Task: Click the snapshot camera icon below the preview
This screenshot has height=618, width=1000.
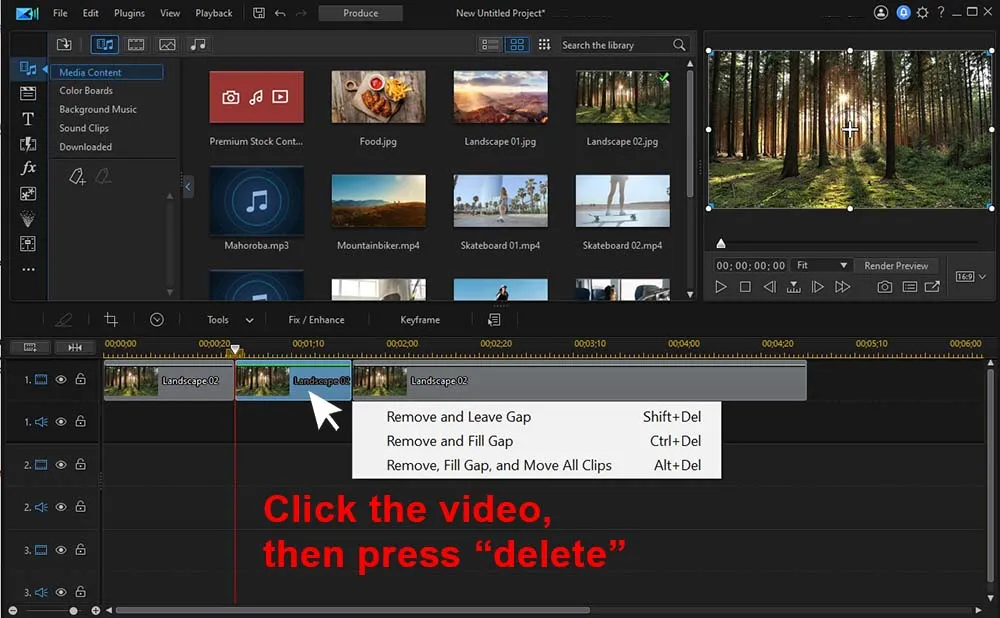Action: (x=883, y=286)
